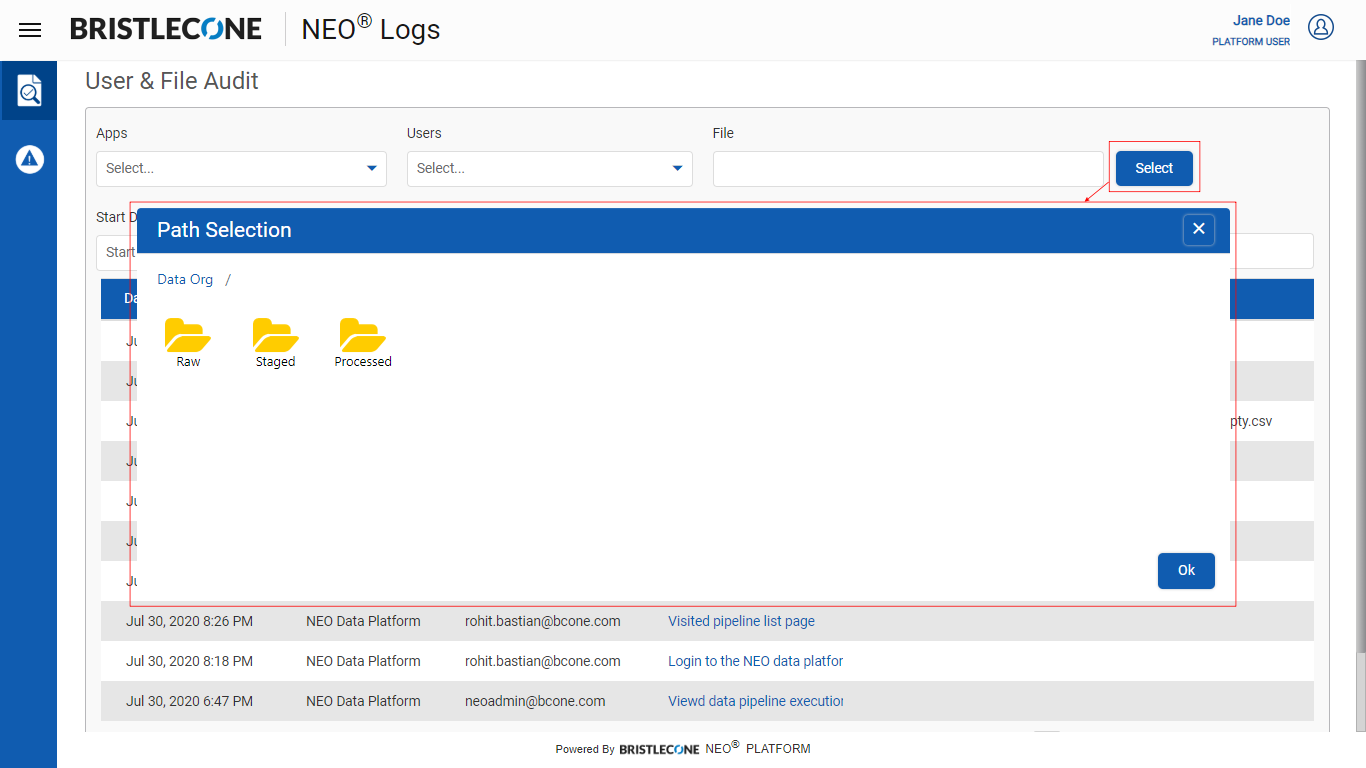The width and height of the screenshot is (1366, 768).
Task: Open the Viewd data pipeline execution link
Action: [755, 701]
